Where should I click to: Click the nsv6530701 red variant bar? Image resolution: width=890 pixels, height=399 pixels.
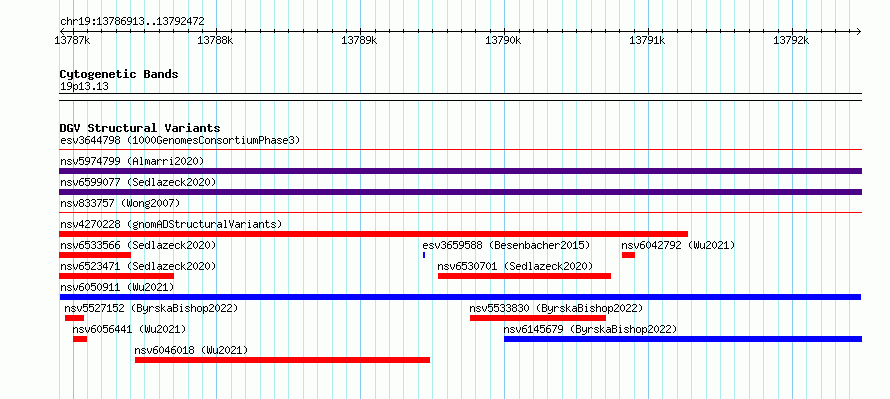point(524,276)
